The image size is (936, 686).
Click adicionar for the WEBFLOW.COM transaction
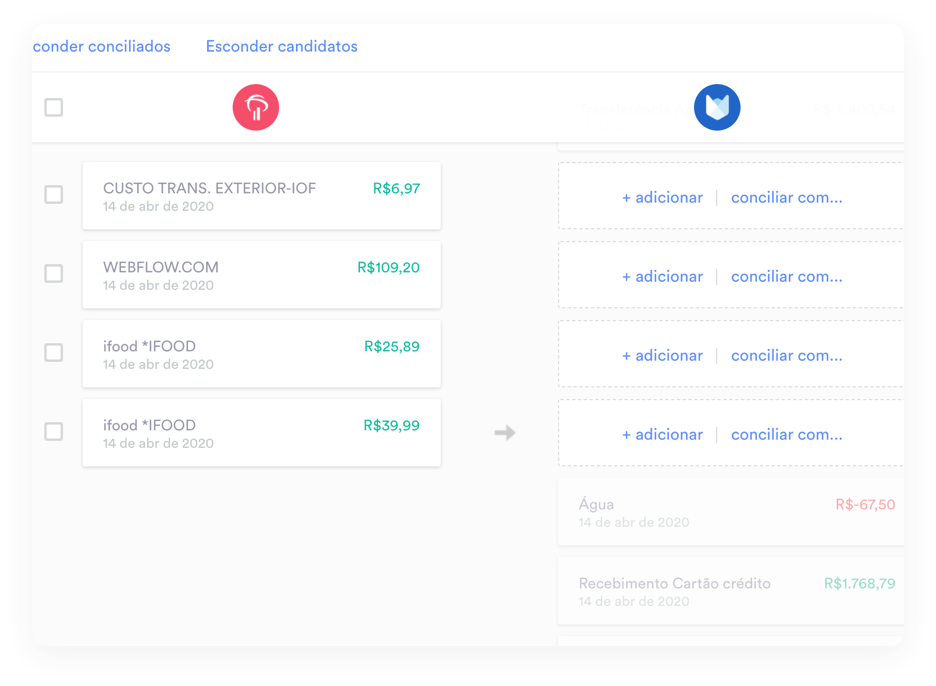pos(663,276)
